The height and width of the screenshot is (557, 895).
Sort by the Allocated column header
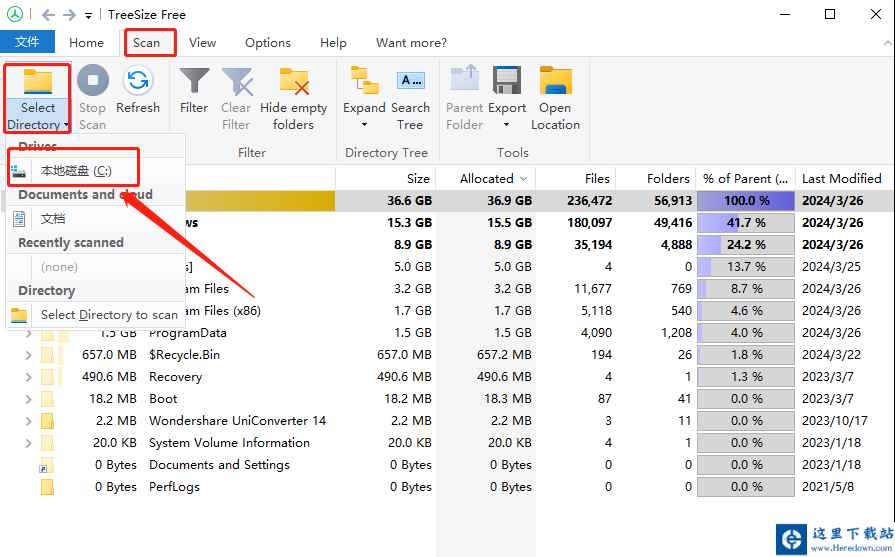coord(486,179)
